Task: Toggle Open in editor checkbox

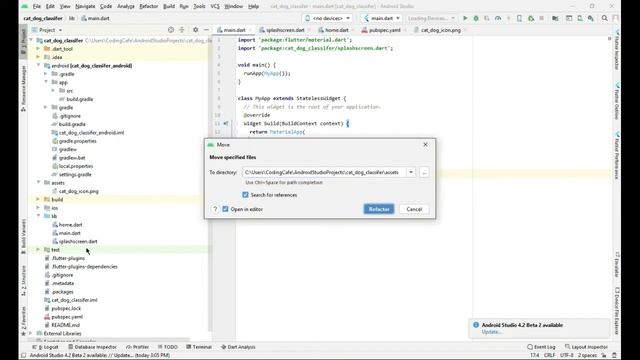Action: (225, 209)
